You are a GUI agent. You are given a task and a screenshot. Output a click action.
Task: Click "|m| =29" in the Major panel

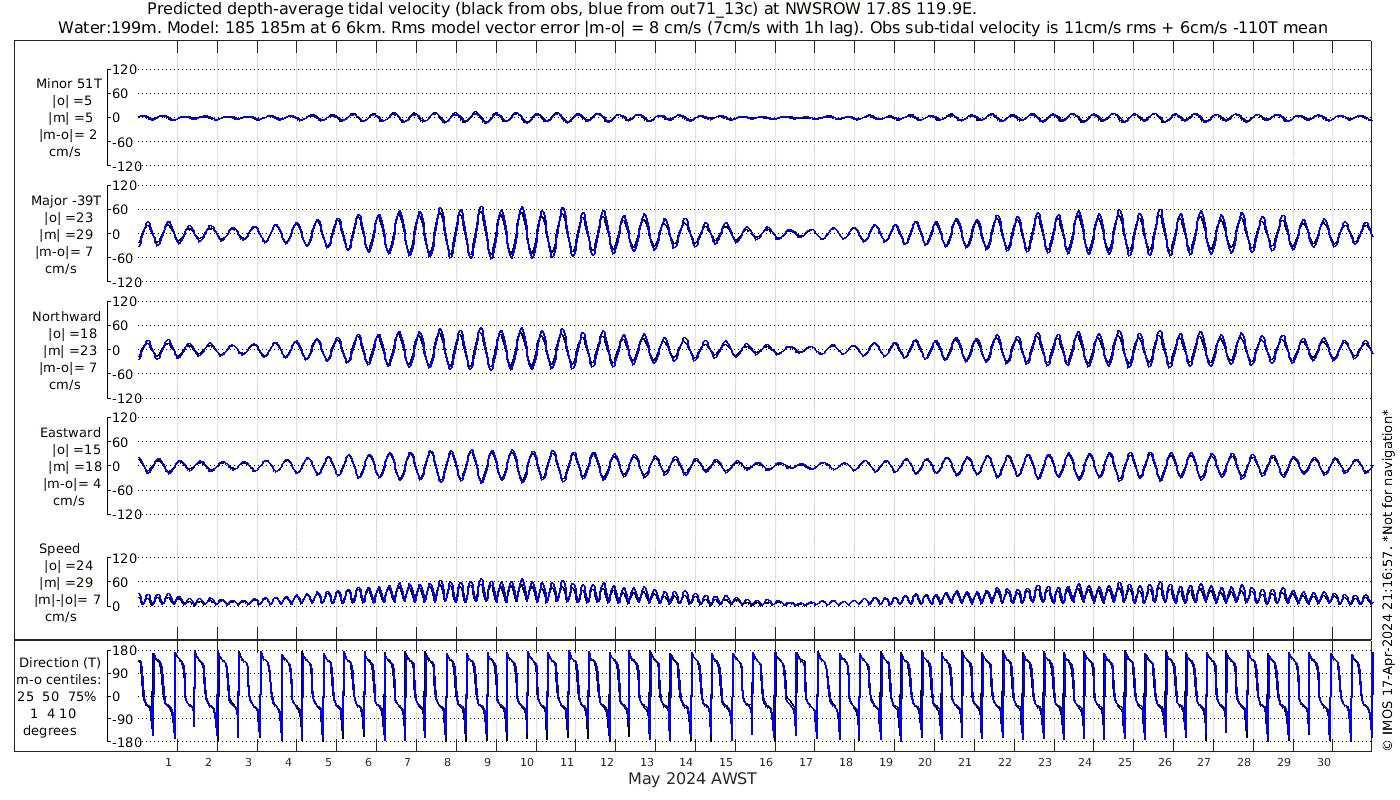click(x=68, y=234)
